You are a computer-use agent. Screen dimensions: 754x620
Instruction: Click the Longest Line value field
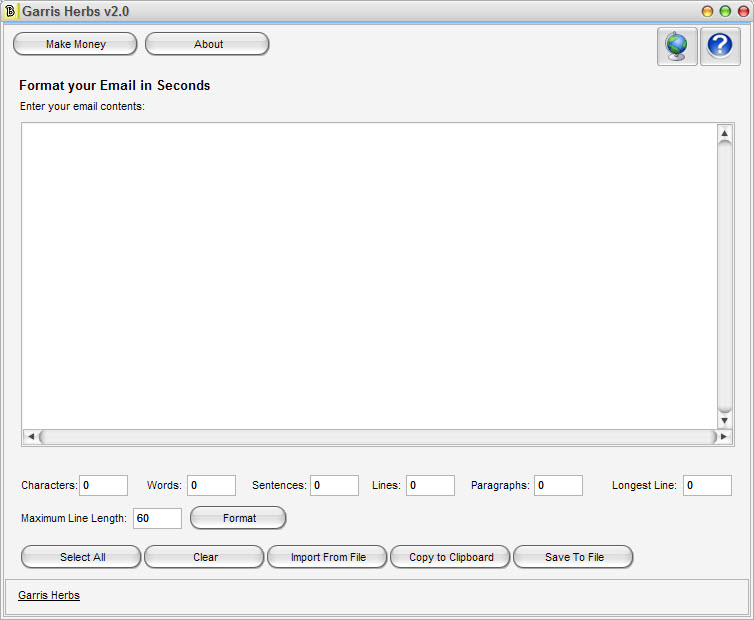pyautogui.click(x=707, y=485)
